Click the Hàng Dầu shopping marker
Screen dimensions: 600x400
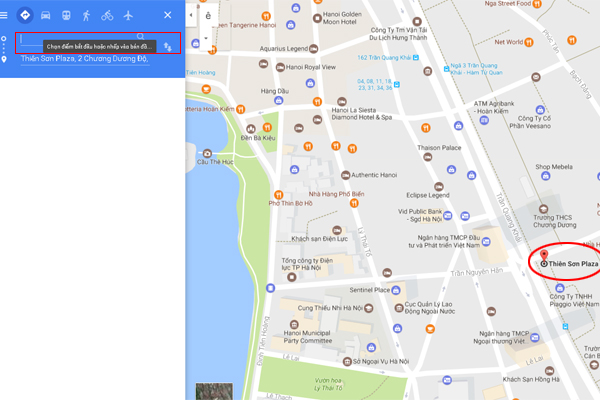click(279, 101)
